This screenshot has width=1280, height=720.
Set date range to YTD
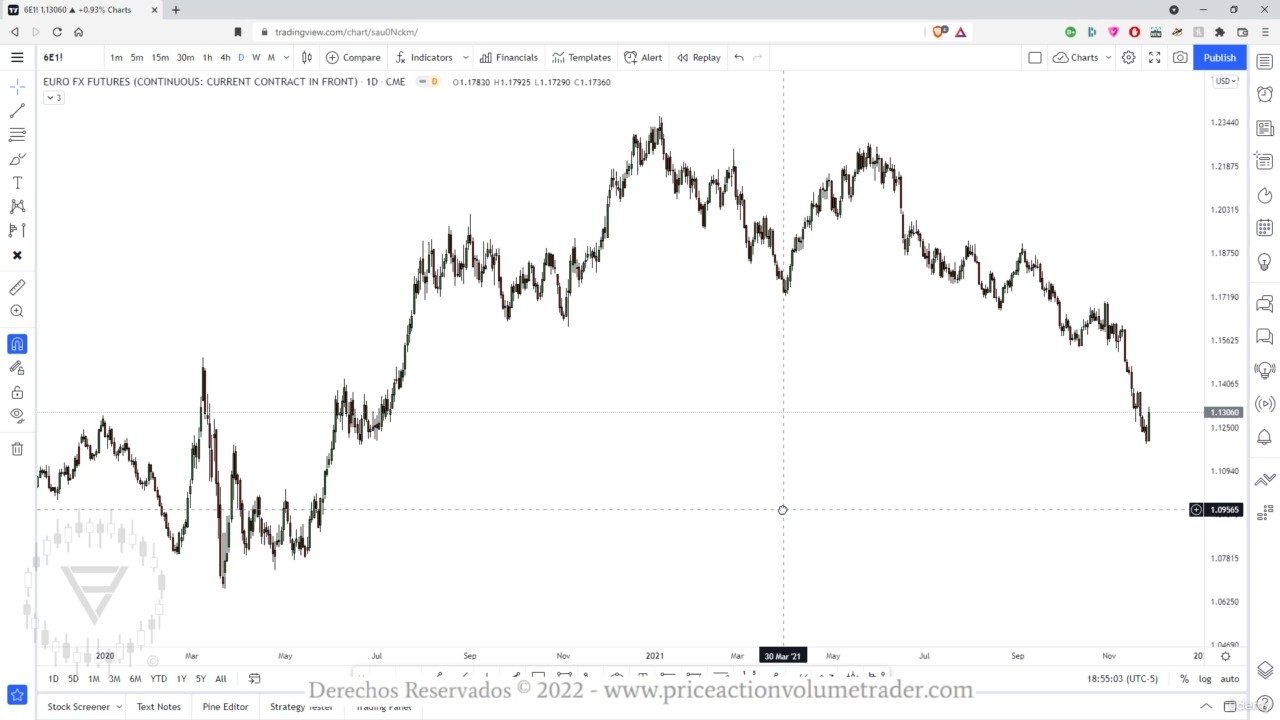click(158, 679)
